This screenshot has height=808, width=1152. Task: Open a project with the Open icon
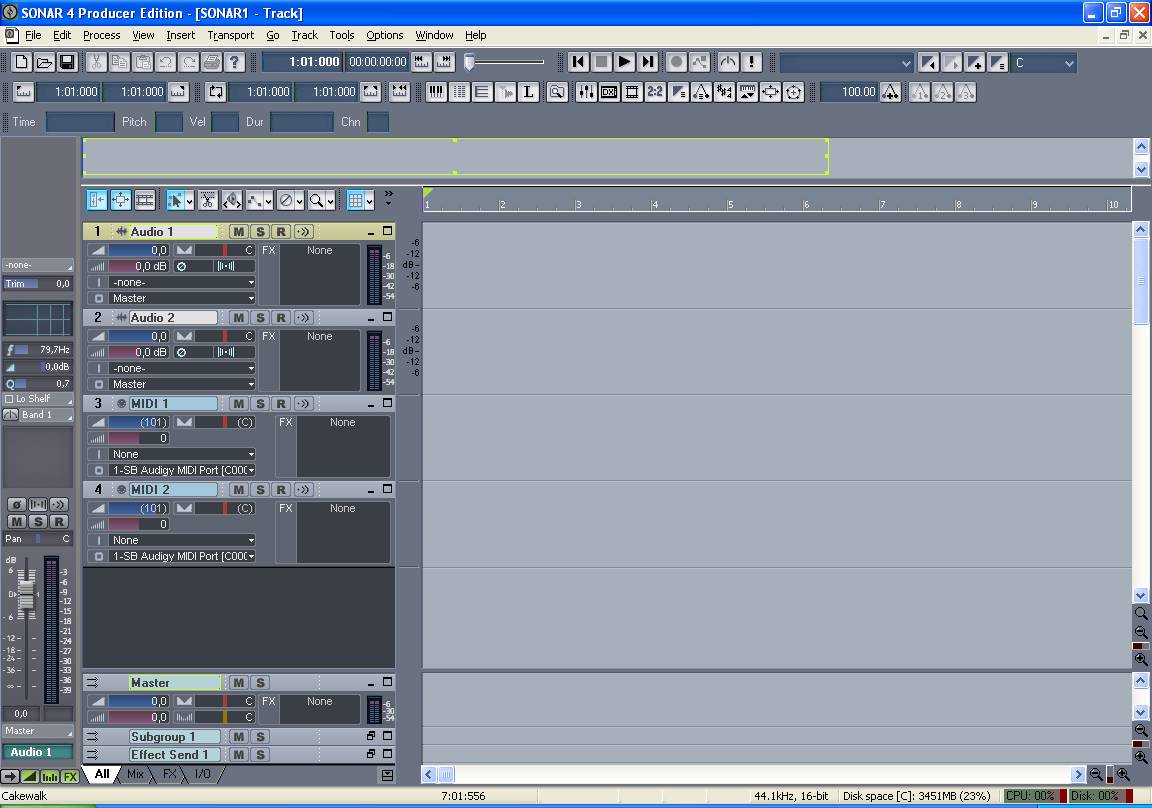(45, 62)
